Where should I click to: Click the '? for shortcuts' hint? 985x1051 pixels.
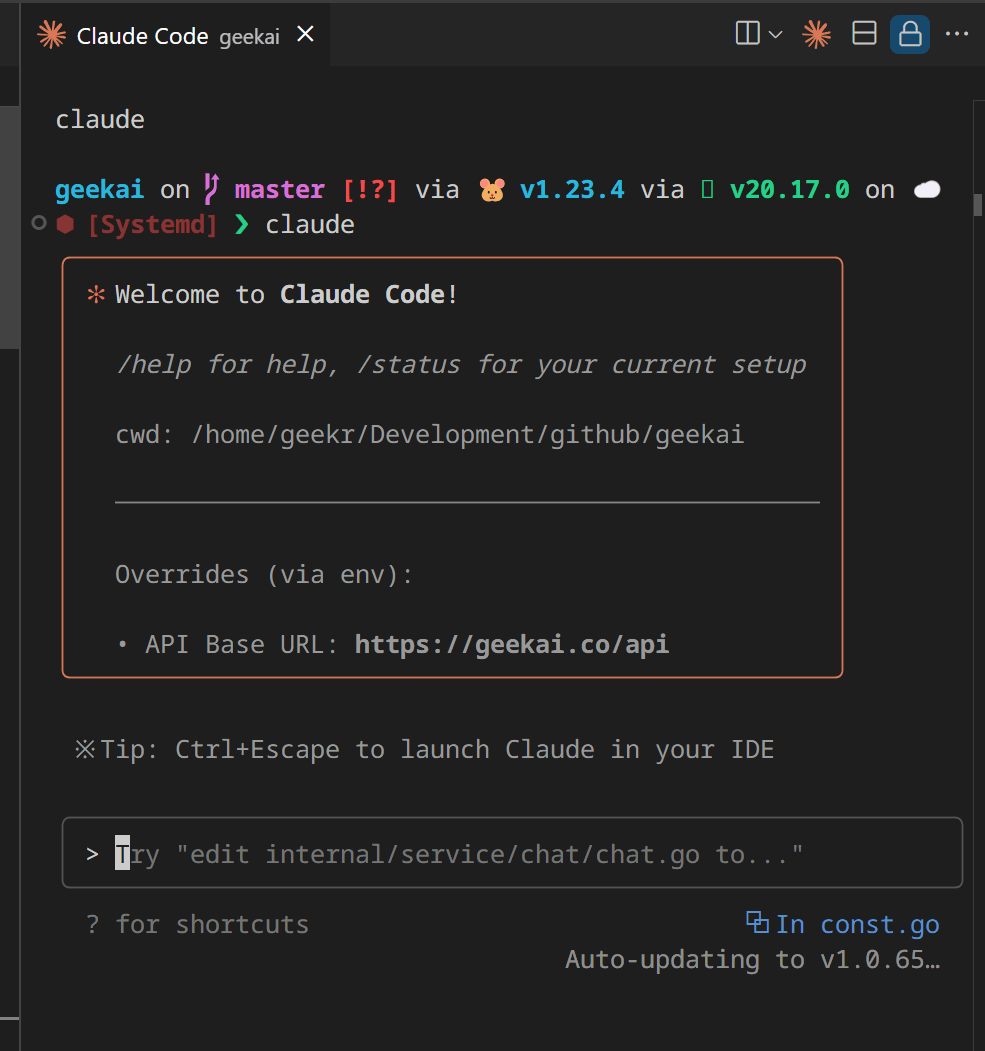(x=198, y=924)
